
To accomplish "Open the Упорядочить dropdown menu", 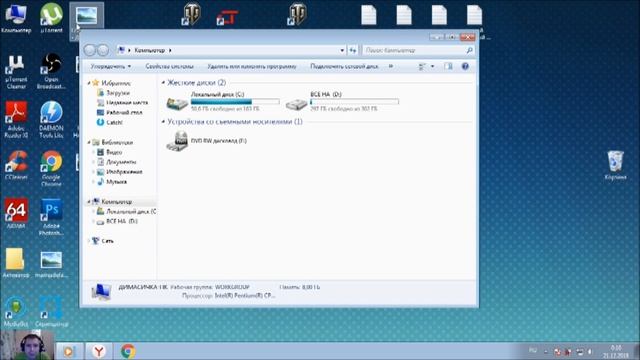I will point(111,66).
